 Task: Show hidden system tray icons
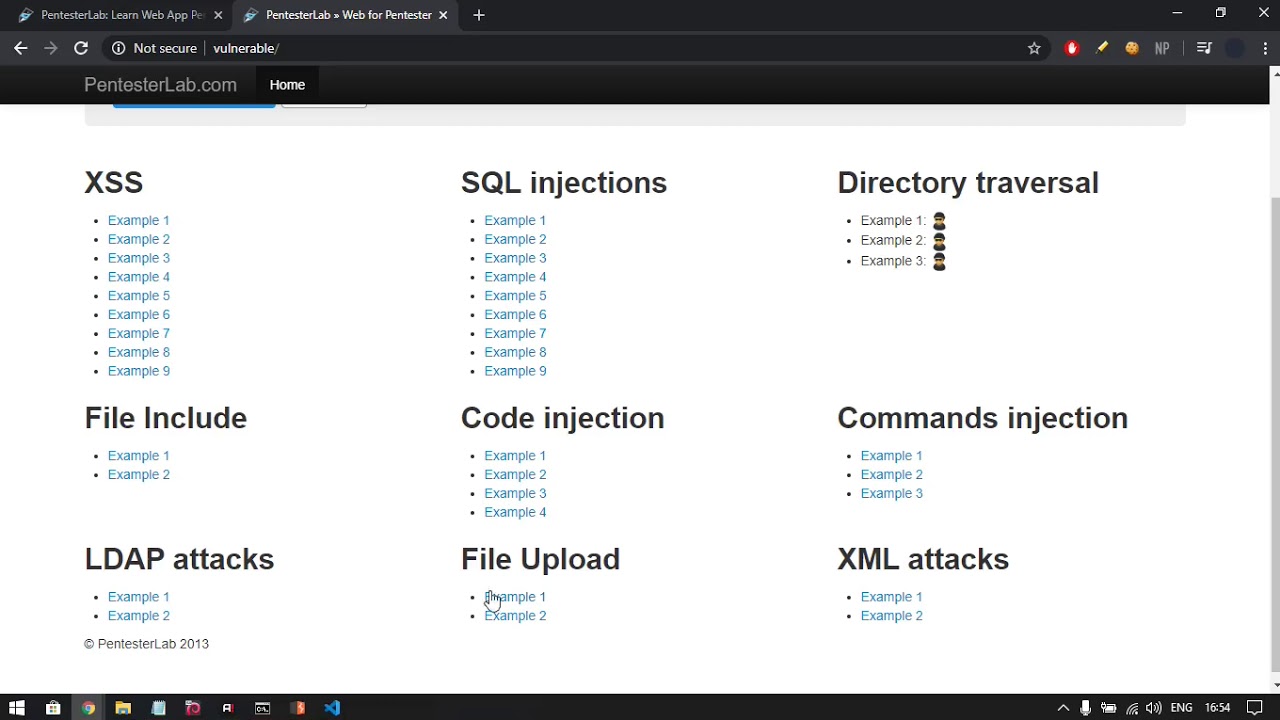(1063, 708)
